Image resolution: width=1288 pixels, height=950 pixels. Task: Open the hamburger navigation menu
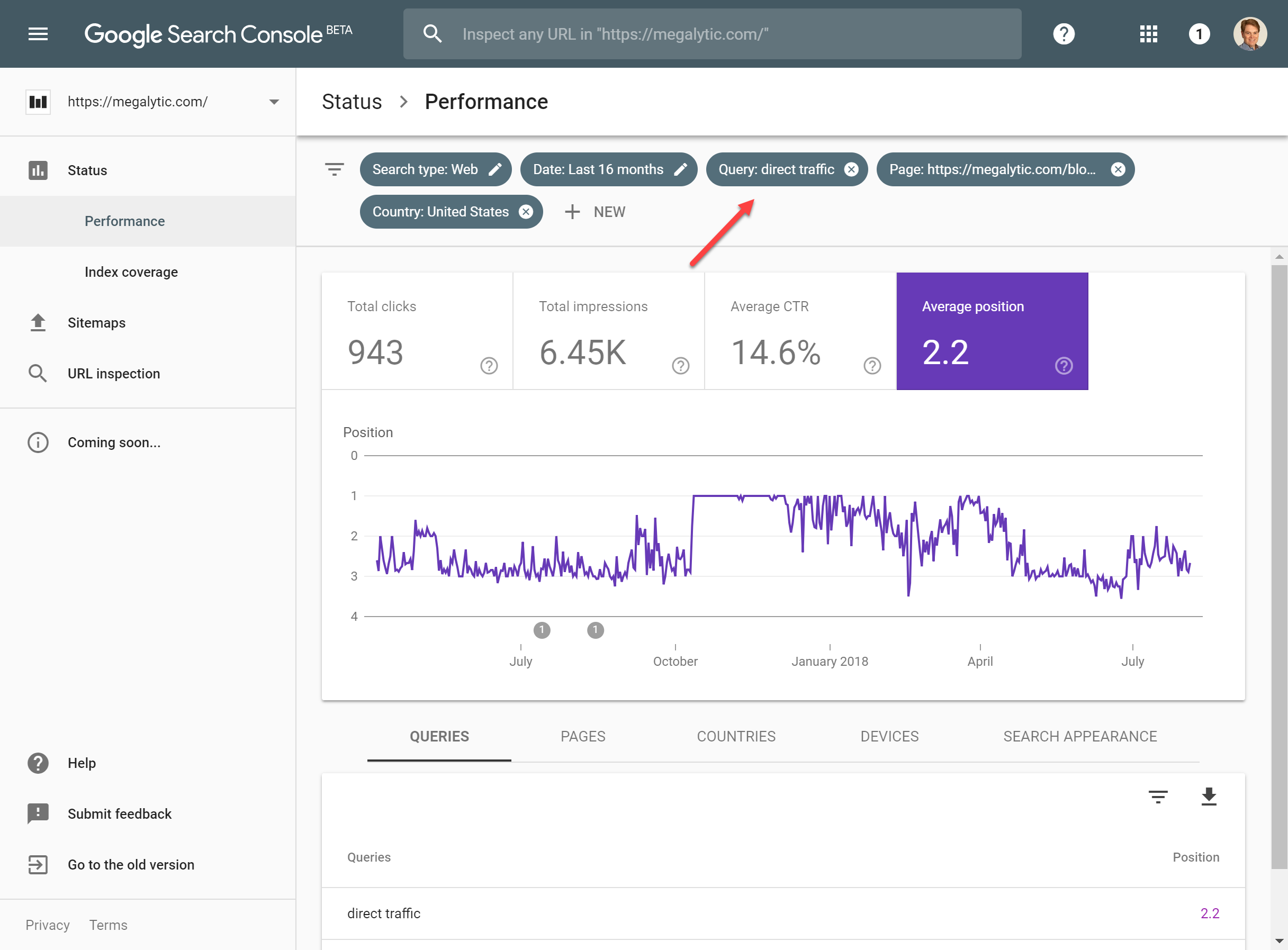coord(38,34)
